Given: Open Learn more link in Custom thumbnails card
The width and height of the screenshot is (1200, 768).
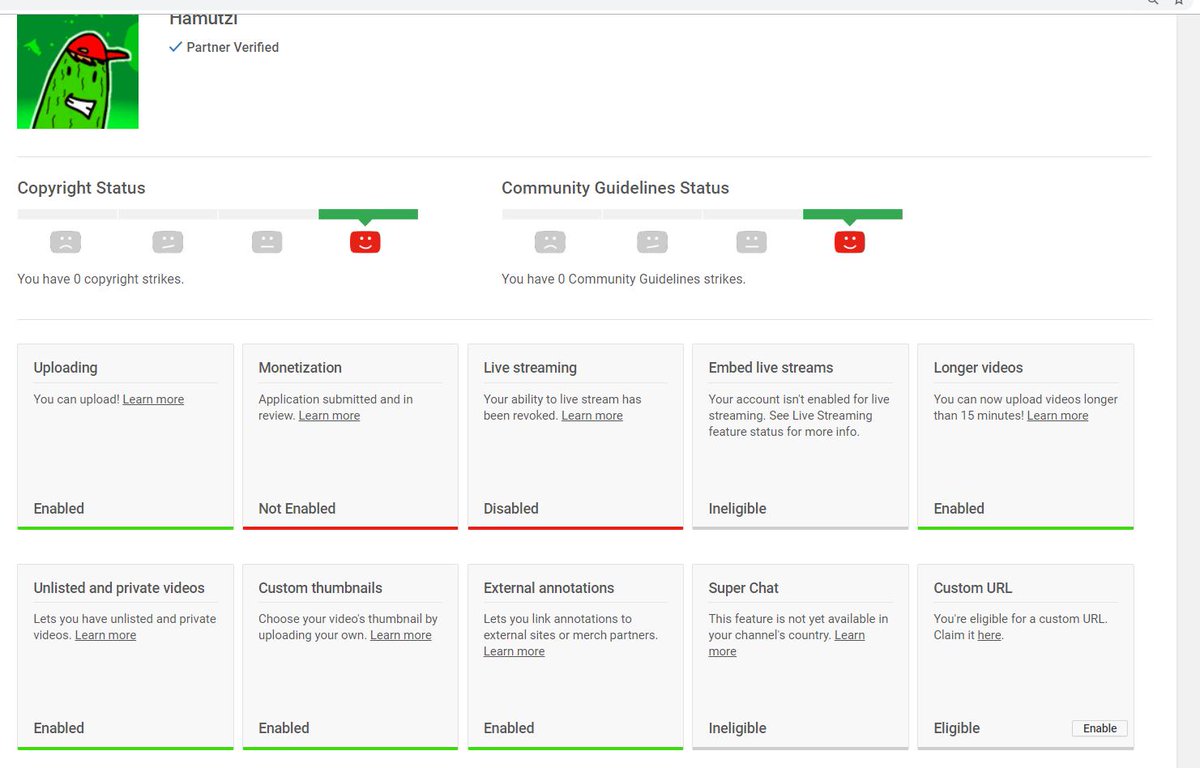Looking at the screenshot, I should (401, 635).
